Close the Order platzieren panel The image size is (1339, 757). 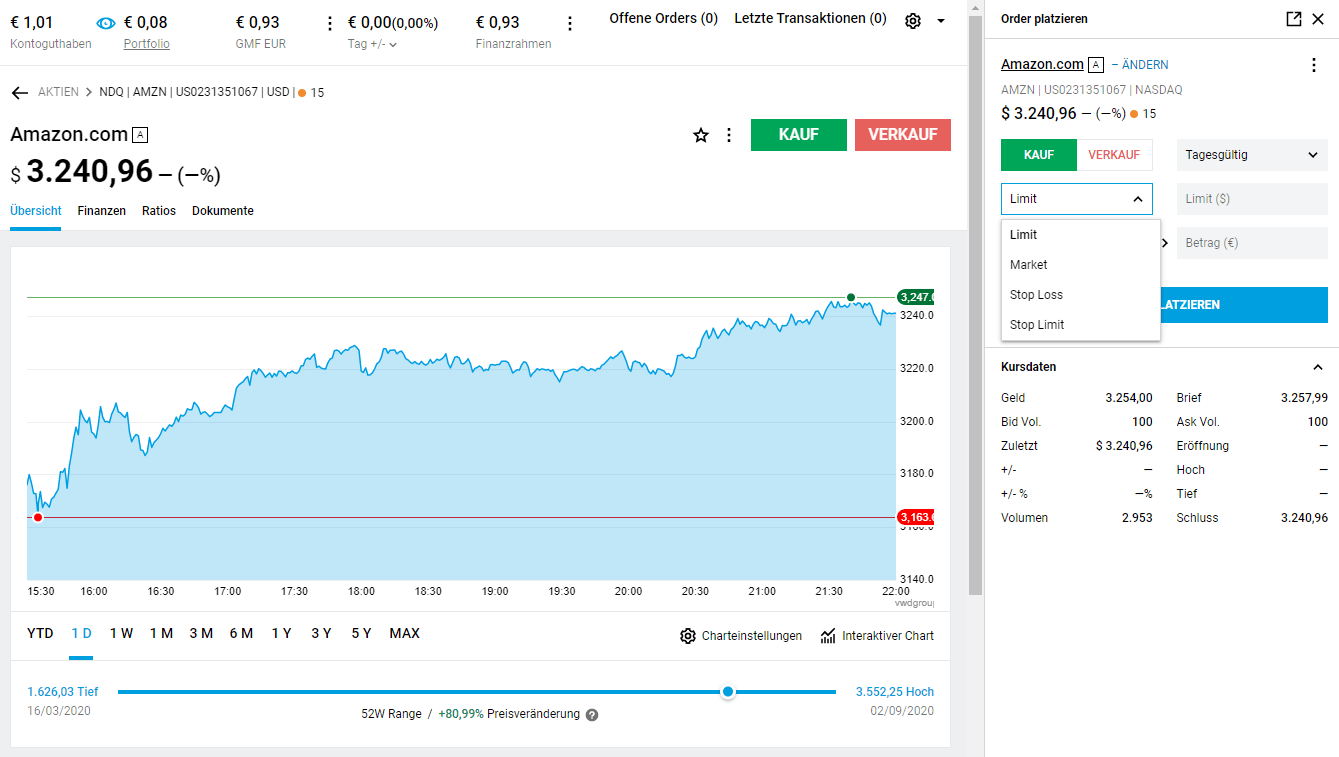pos(1318,19)
